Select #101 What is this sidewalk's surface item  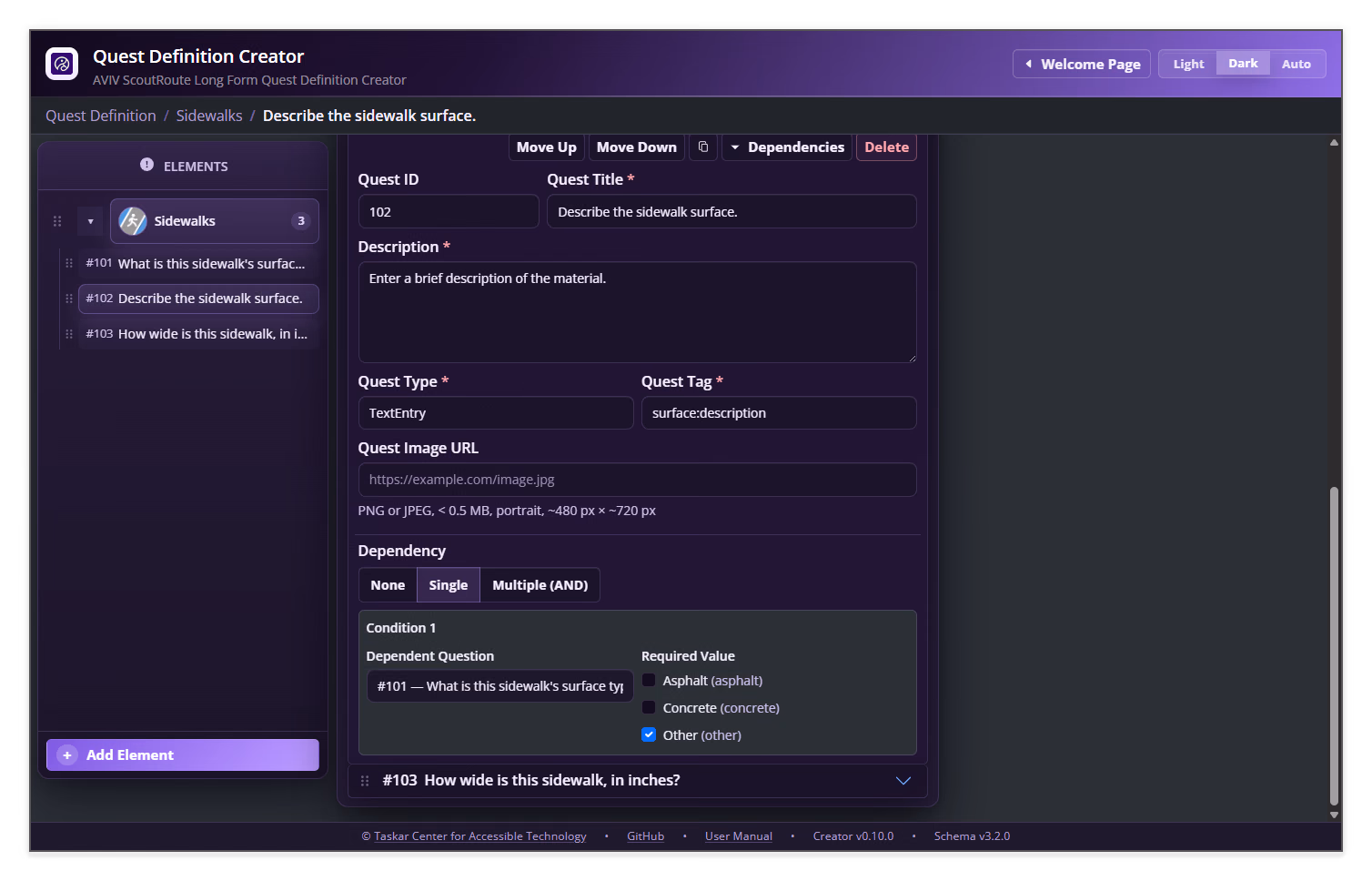pyautogui.click(x=198, y=263)
